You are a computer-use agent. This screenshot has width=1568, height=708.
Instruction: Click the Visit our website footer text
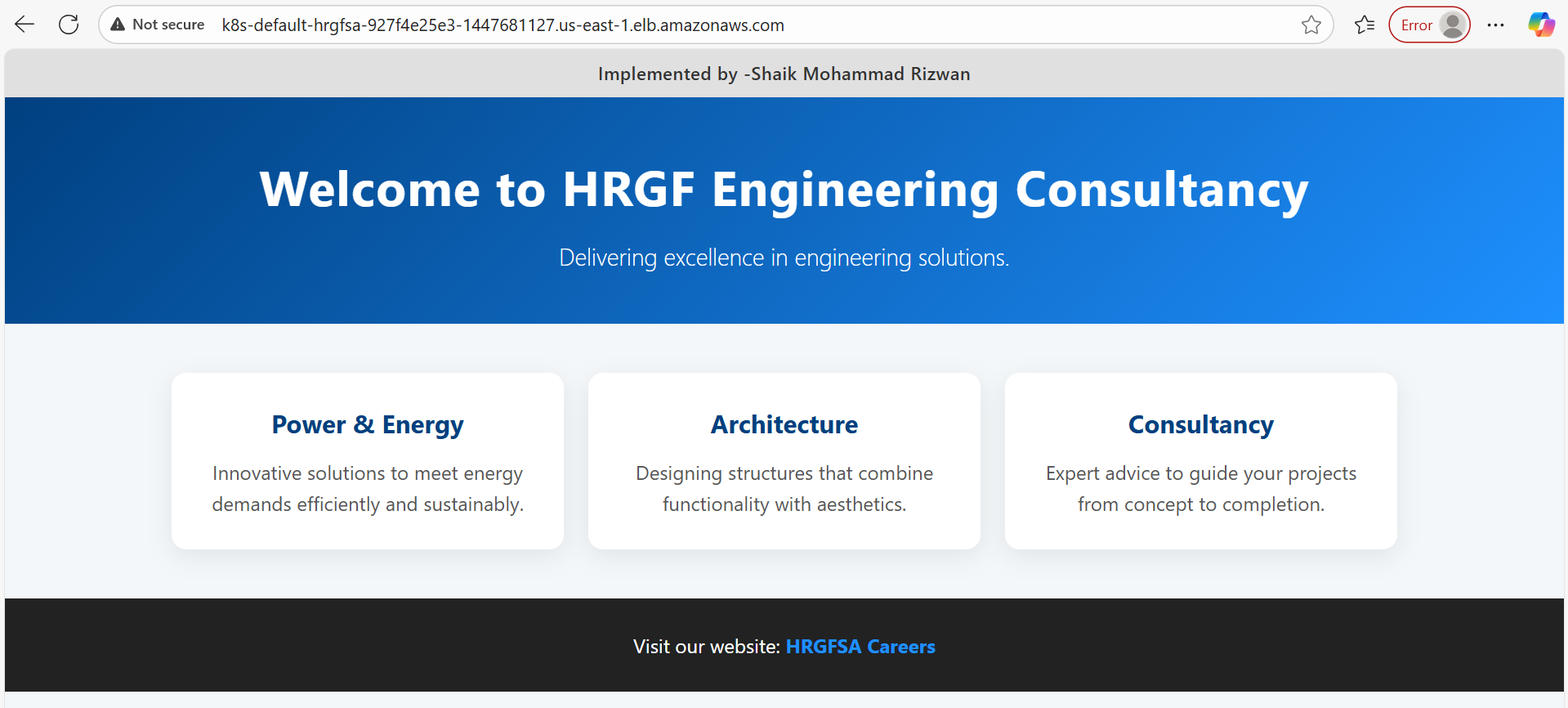707,647
